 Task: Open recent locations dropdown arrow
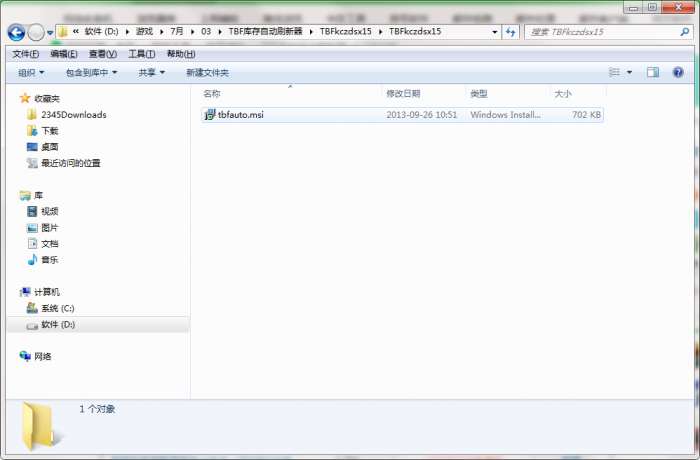coord(50,33)
